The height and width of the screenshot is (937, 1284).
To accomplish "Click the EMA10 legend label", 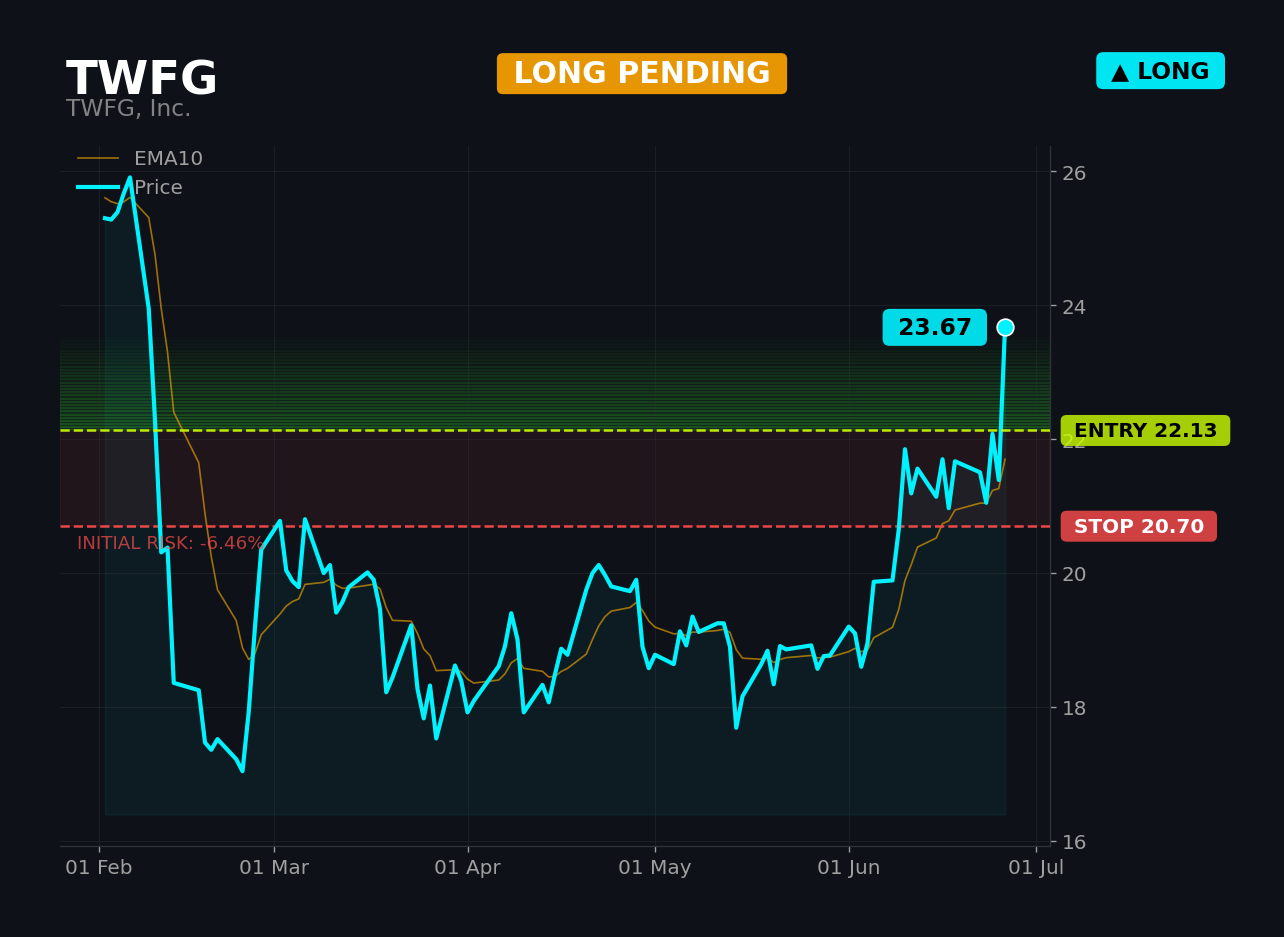I will (168, 159).
